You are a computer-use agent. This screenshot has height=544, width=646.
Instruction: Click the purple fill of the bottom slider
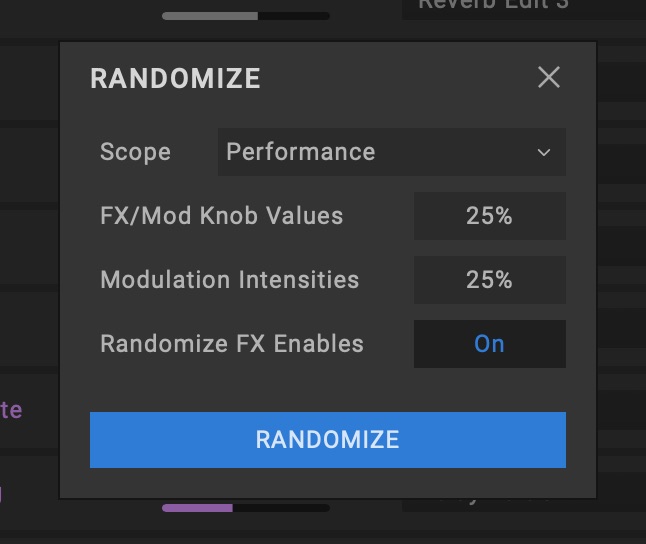(x=197, y=508)
